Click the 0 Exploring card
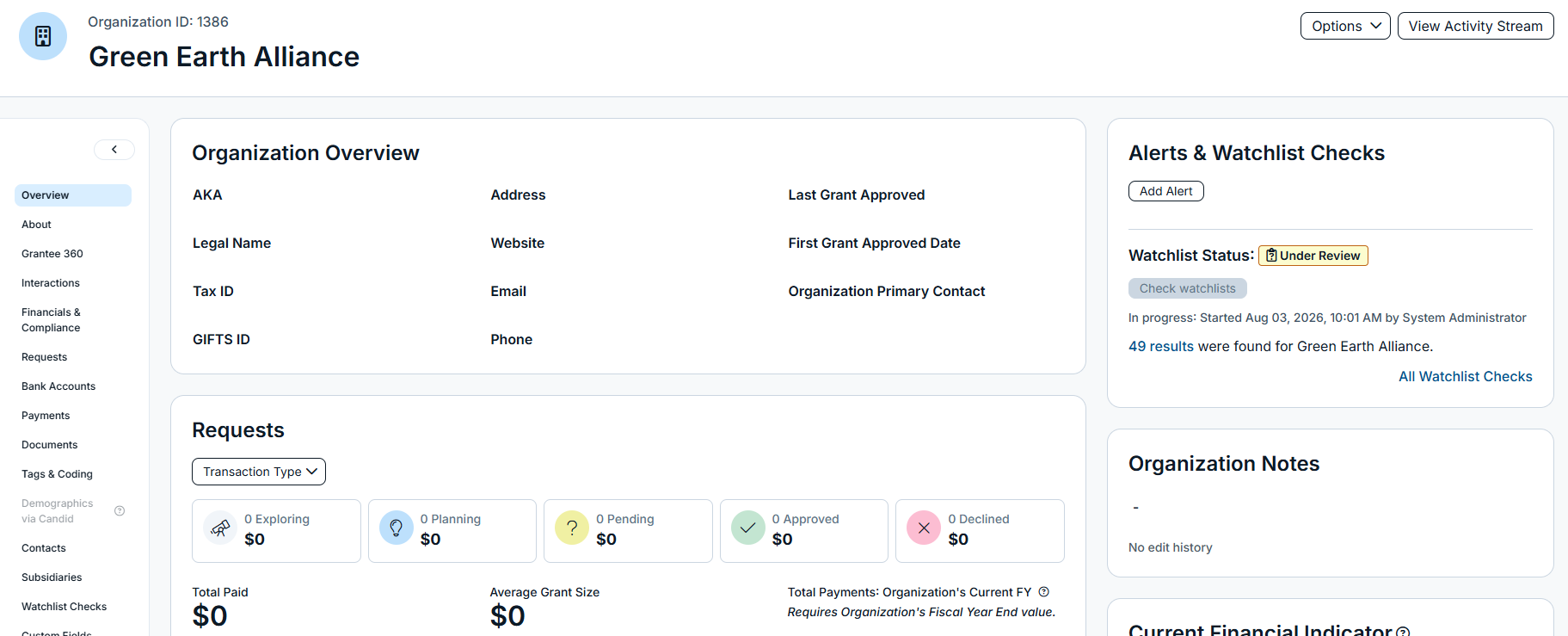Image resolution: width=1568 pixels, height=636 pixels. (276, 531)
